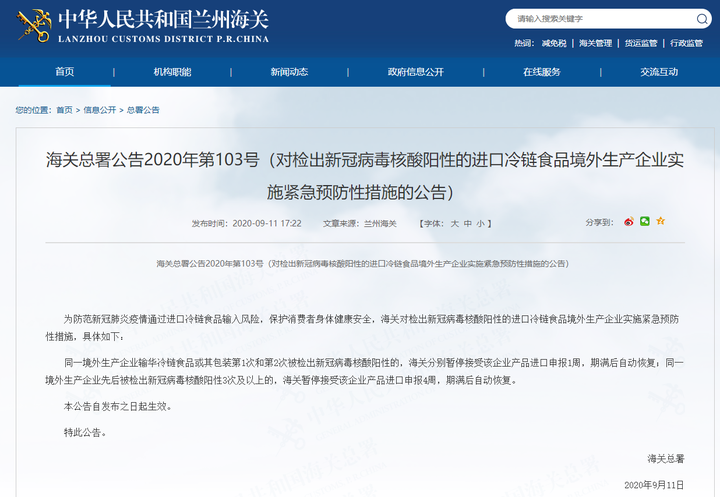Viewport: 720px width, 497px height.
Task: Open the 交流互动 navigation tab
Action: (659, 72)
